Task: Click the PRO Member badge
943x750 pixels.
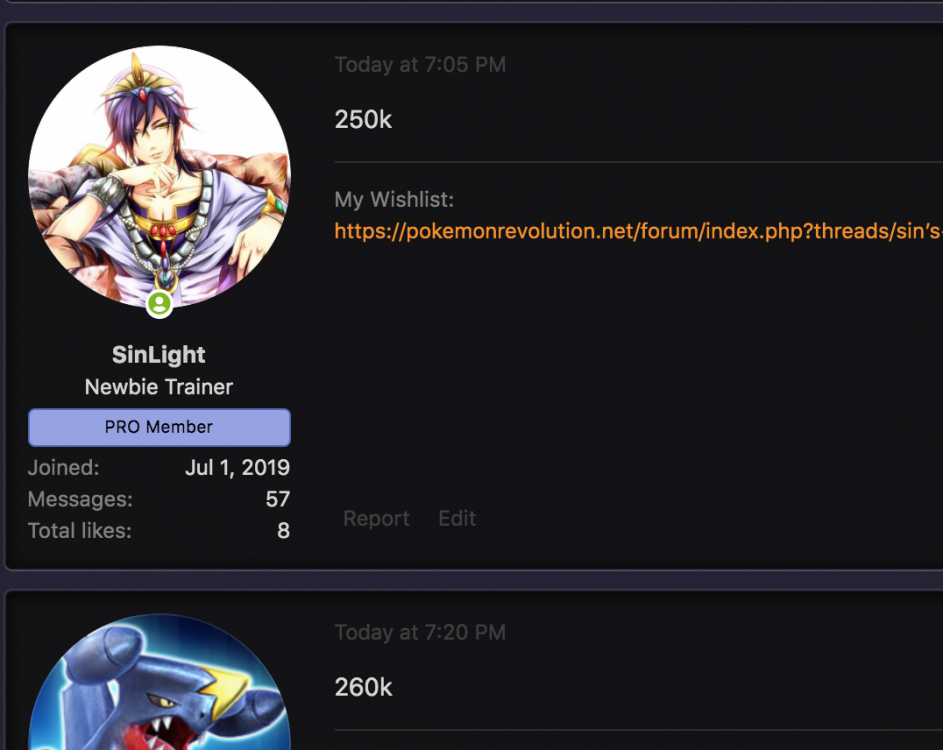Action: pos(159,427)
